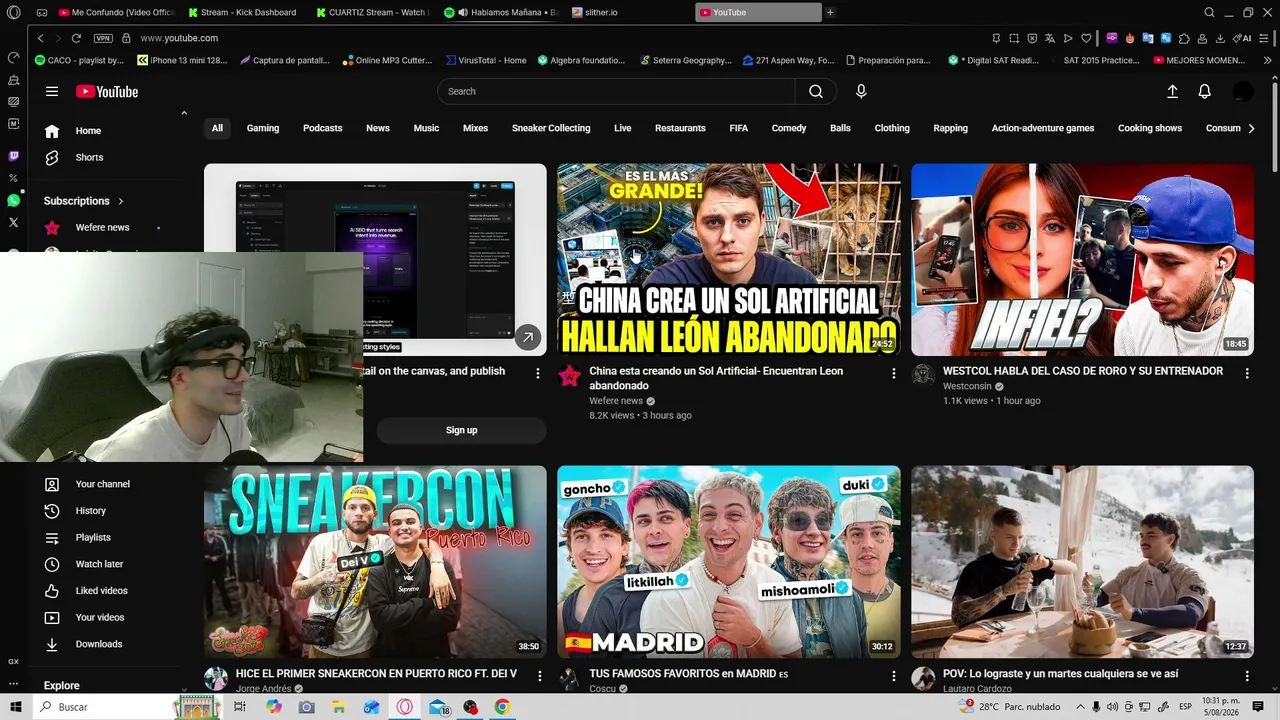Open the Westconsin channel avatar
The height and width of the screenshot is (720, 1280).
click(x=923, y=375)
